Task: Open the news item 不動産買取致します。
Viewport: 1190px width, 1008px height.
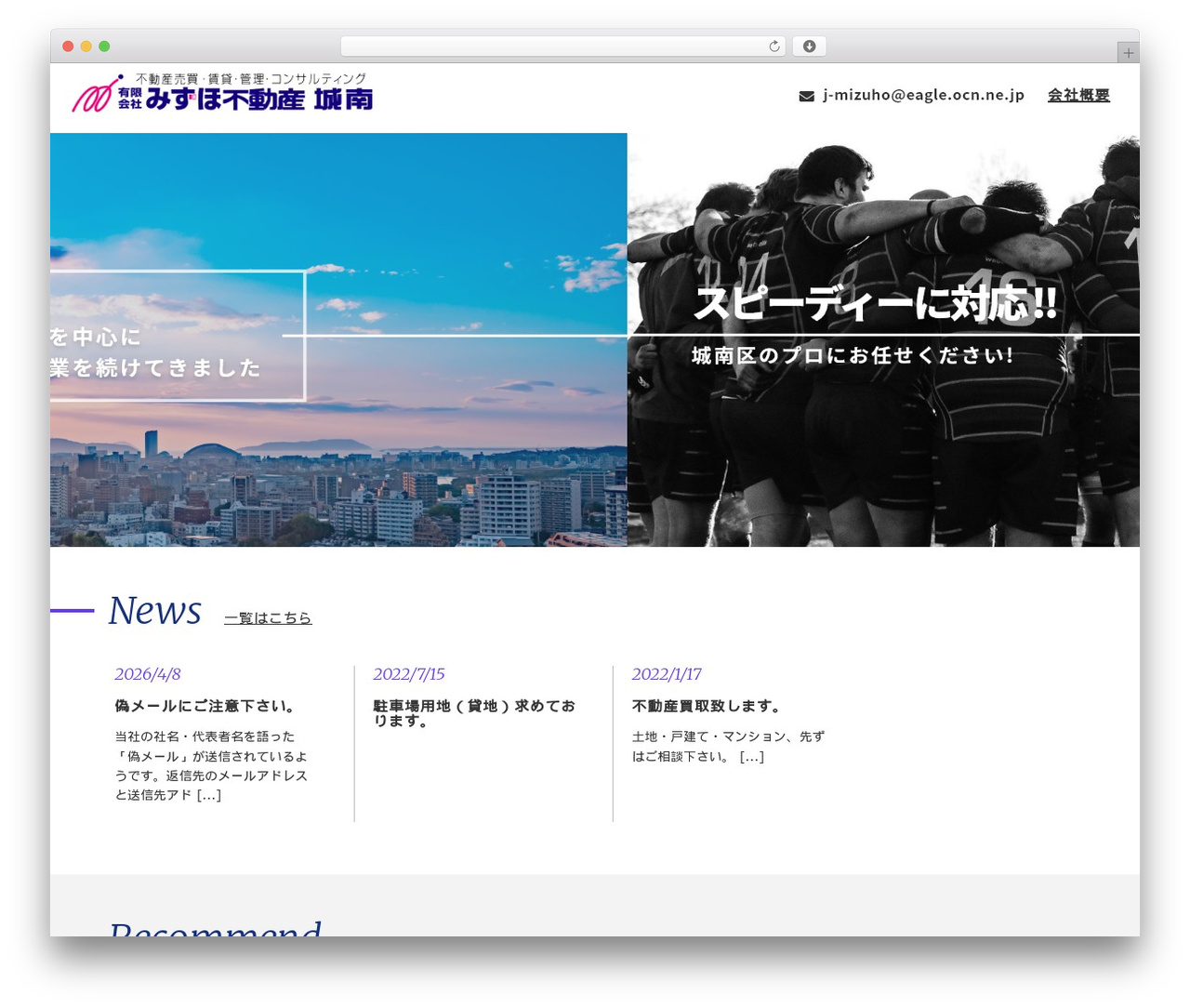Action: pyautogui.click(x=708, y=706)
